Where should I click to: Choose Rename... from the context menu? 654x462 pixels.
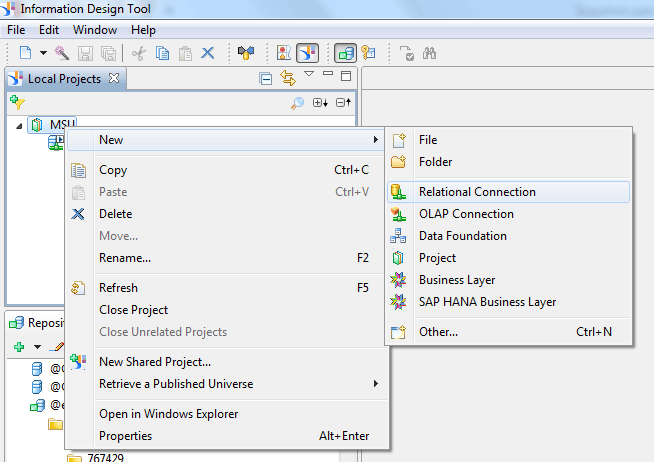click(225, 258)
